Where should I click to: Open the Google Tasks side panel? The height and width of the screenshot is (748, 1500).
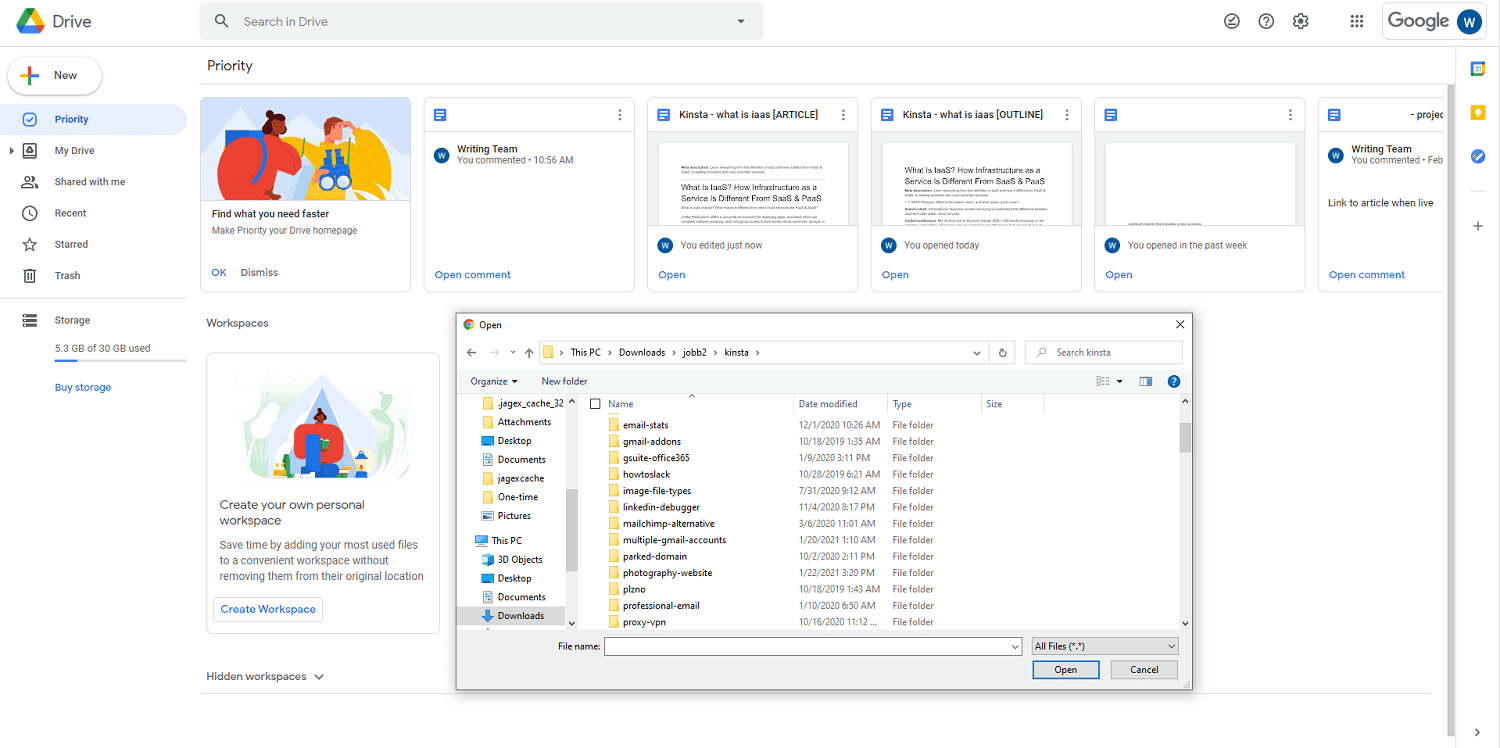[1477, 155]
